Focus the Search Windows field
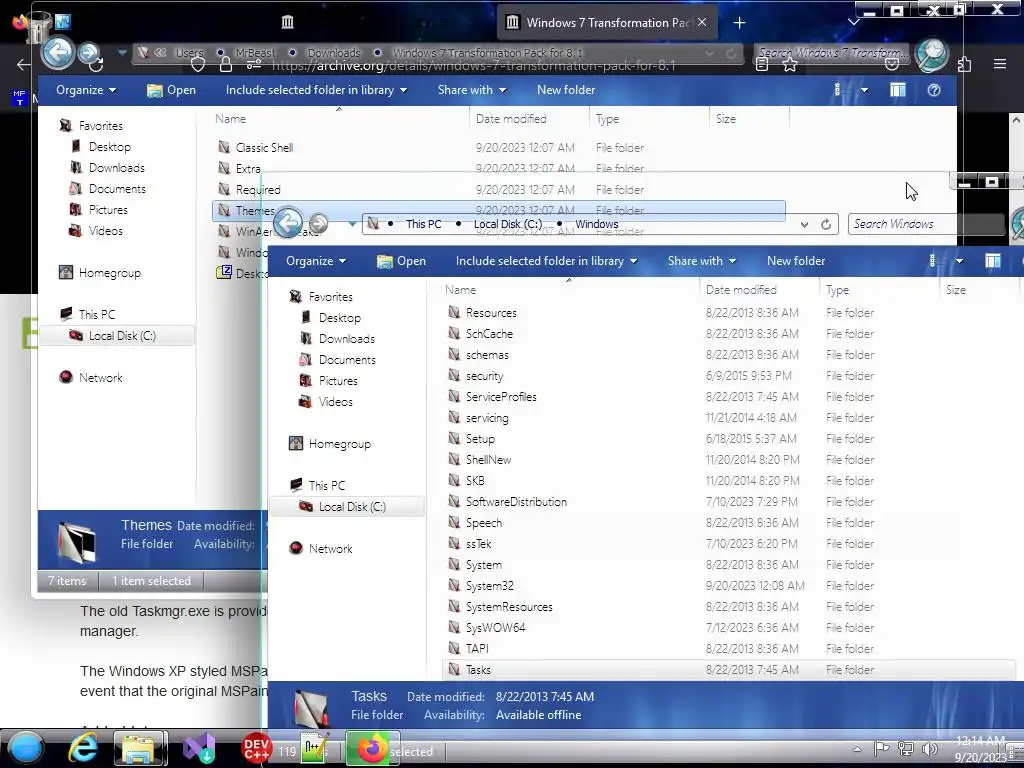Image resolution: width=1024 pixels, height=768 pixels. point(925,224)
